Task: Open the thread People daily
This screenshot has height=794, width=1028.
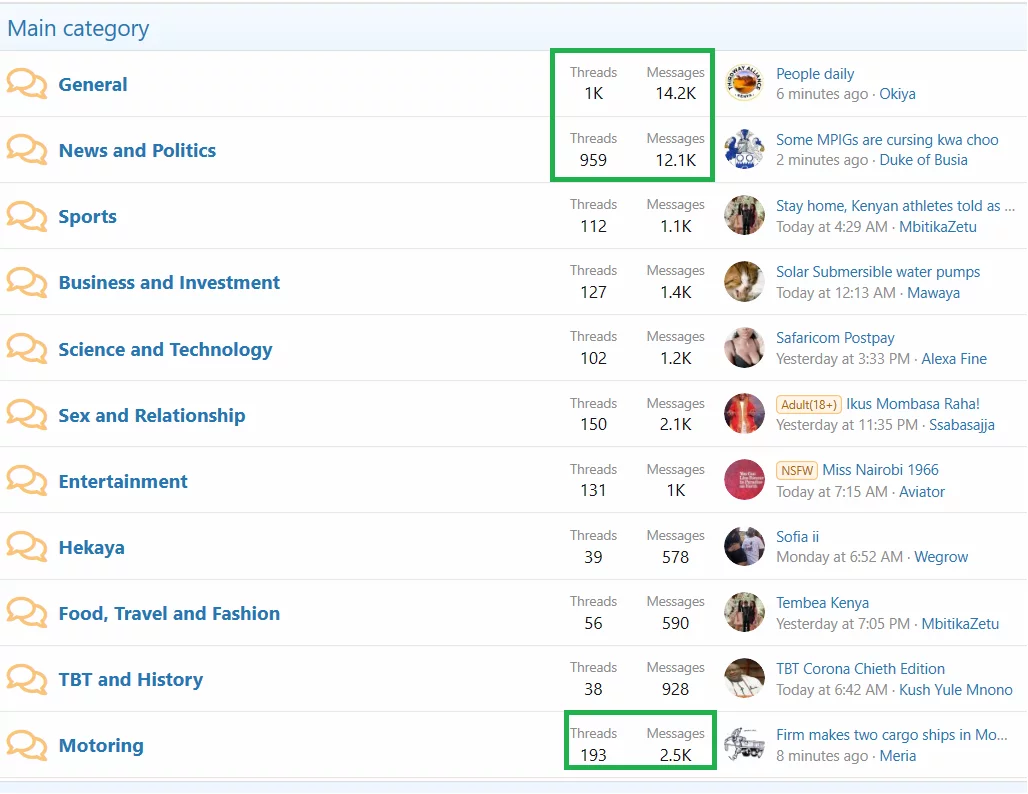Action: click(815, 74)
